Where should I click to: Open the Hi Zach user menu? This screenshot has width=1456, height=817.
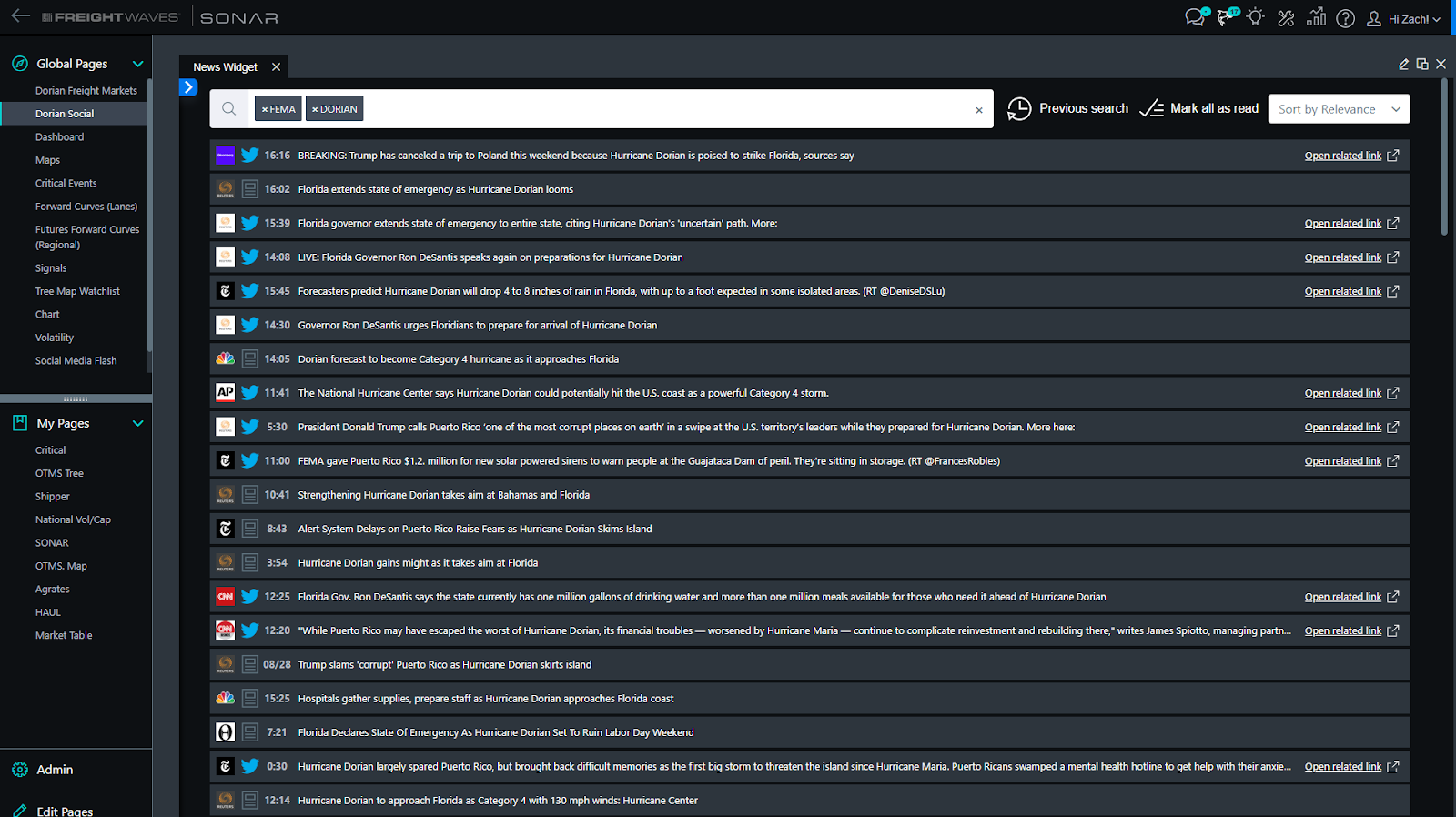[1404, 19]
